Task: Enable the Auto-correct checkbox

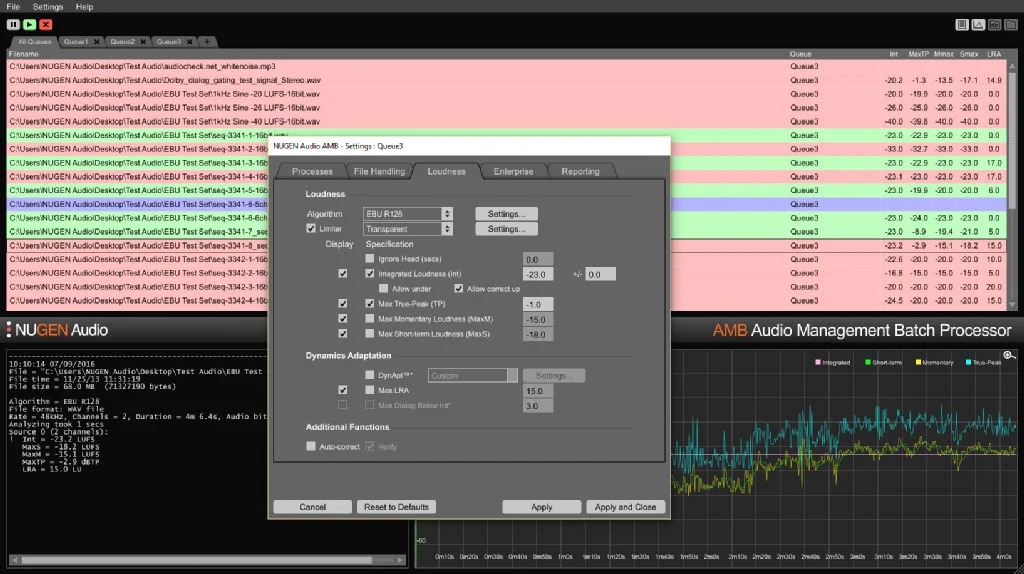Action: [x=311, y=447]
